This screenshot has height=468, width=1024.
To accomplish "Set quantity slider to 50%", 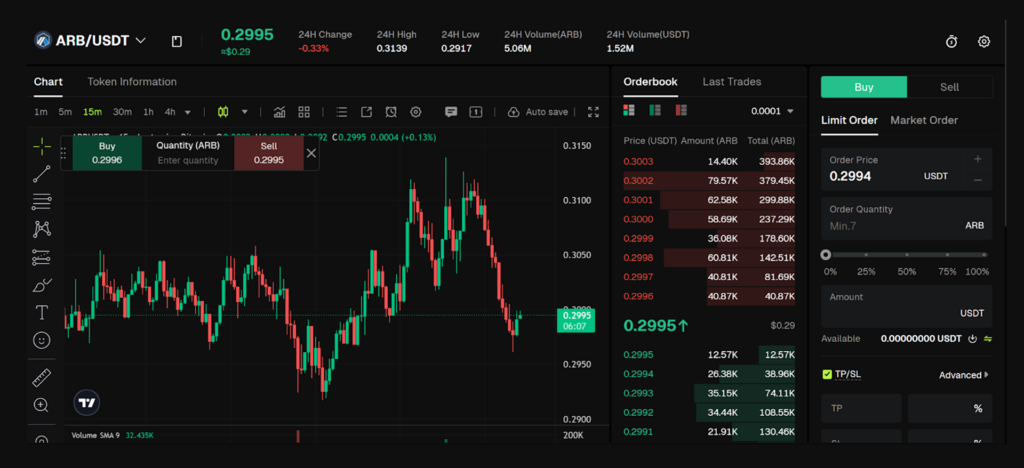I will pyautogui.click(x=906, y=255).
